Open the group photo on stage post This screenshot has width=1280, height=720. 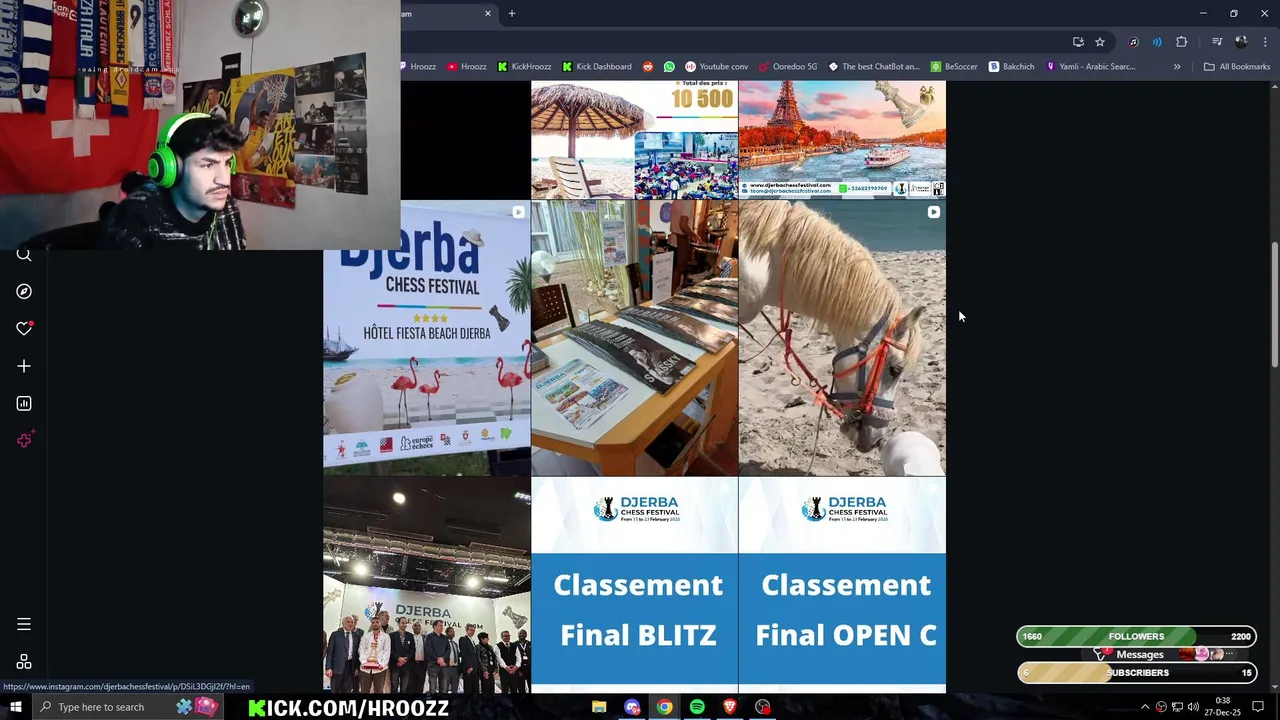[x=427, y=586]
